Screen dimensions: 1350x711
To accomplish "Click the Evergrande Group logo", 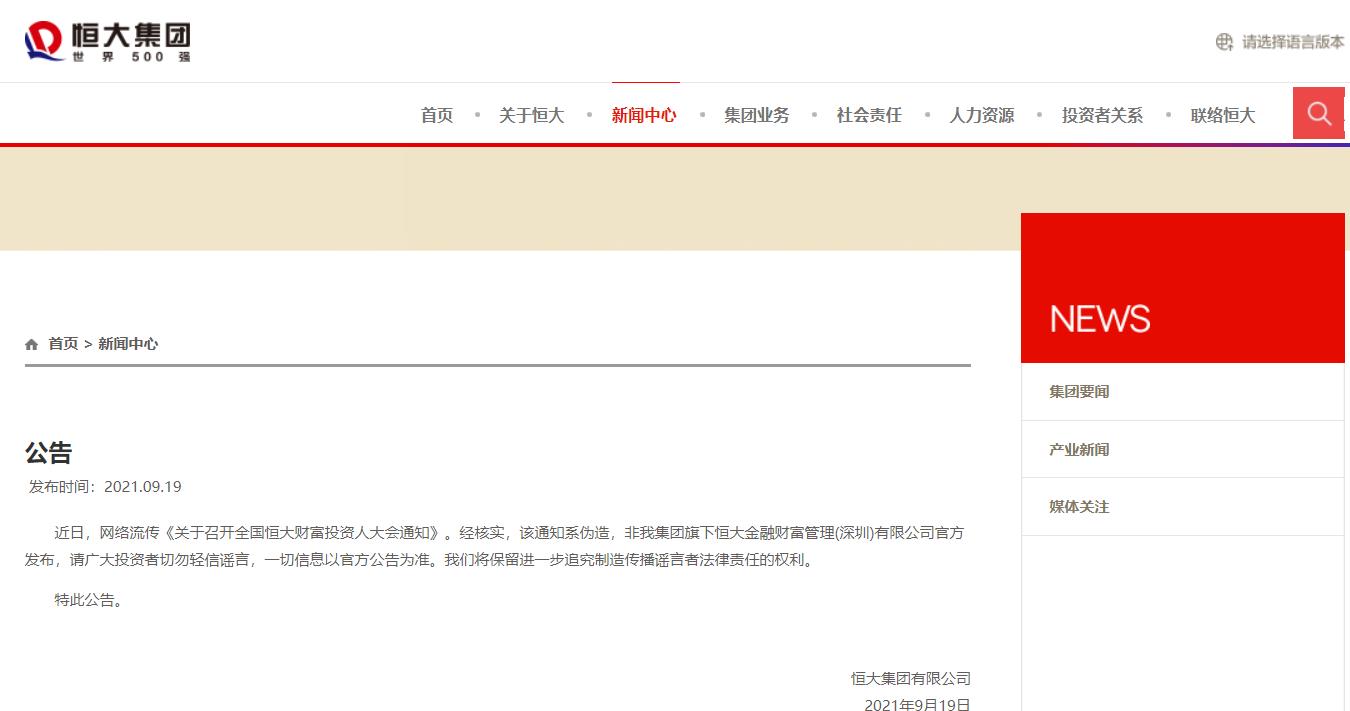I will (107, 41).
